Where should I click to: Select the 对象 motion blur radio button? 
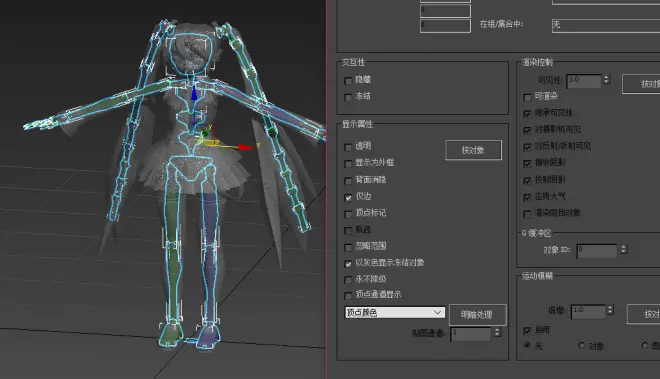(x=582, y=345)
